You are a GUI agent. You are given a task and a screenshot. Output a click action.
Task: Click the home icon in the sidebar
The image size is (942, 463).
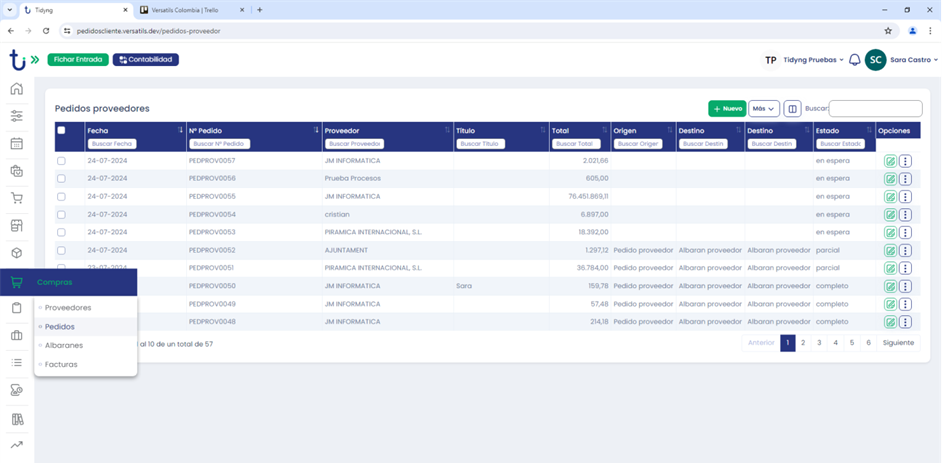pos(16,89)
